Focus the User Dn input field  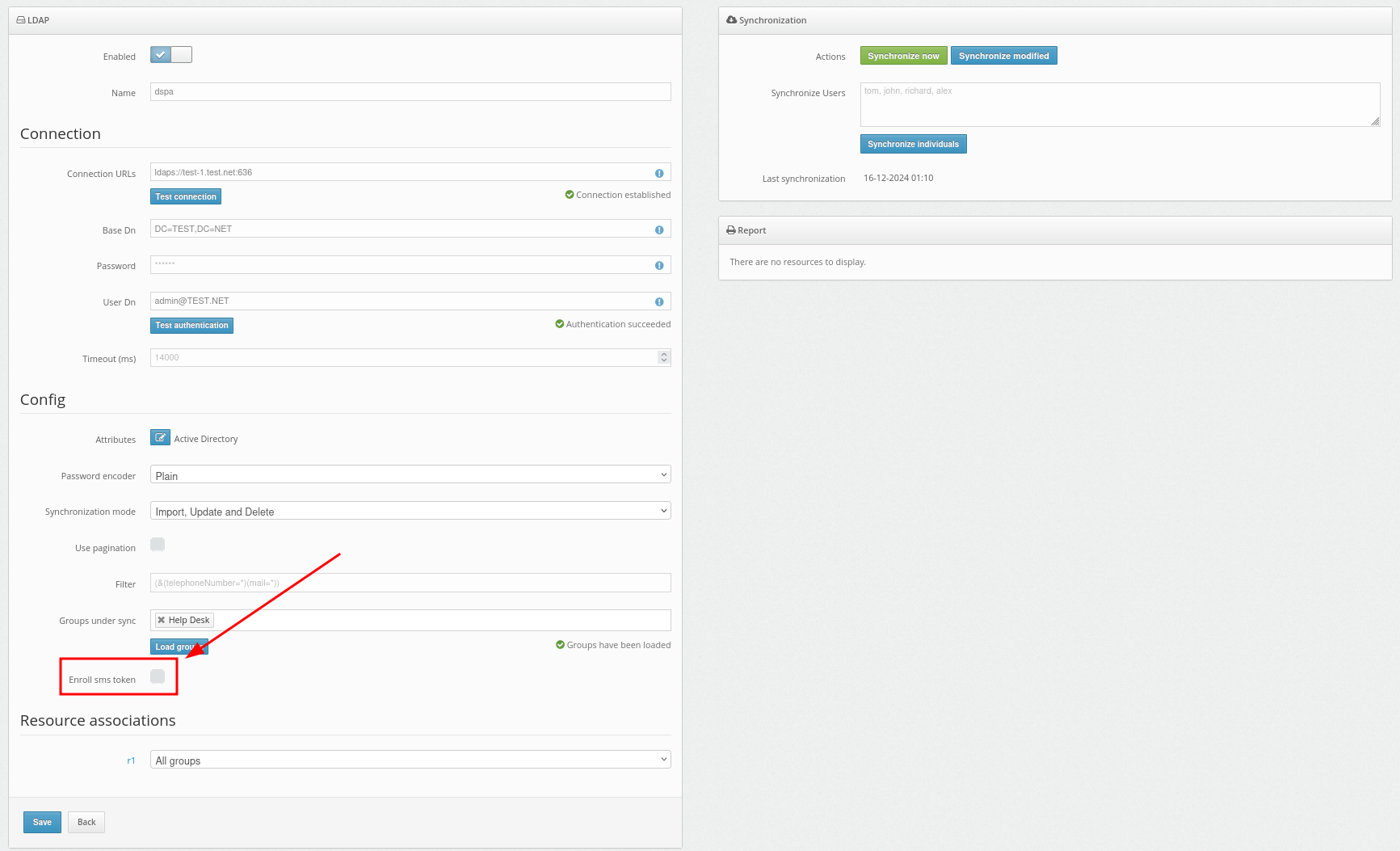[410, 301]
